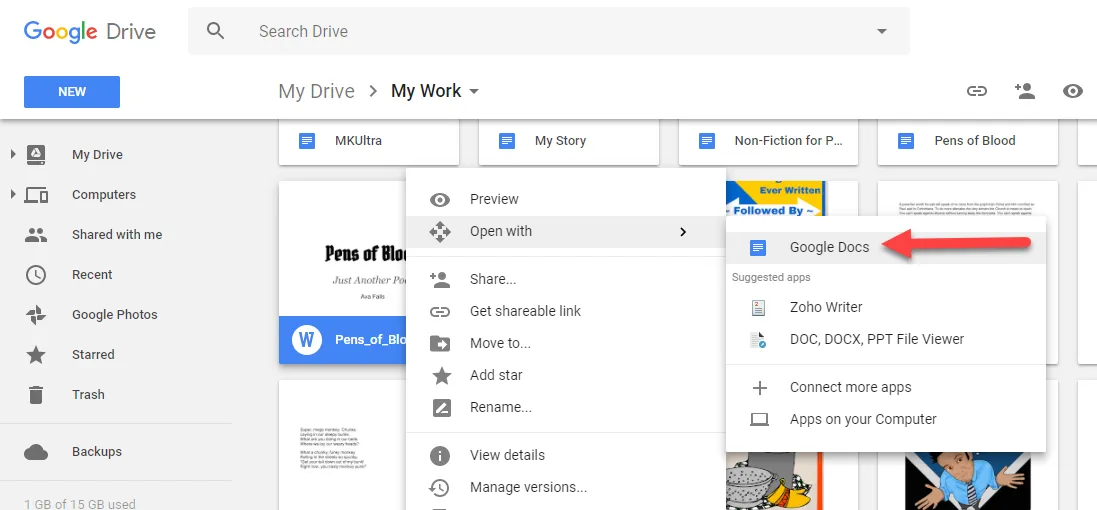Click the Google Photos pinwheel icon

tap(36, 315)
